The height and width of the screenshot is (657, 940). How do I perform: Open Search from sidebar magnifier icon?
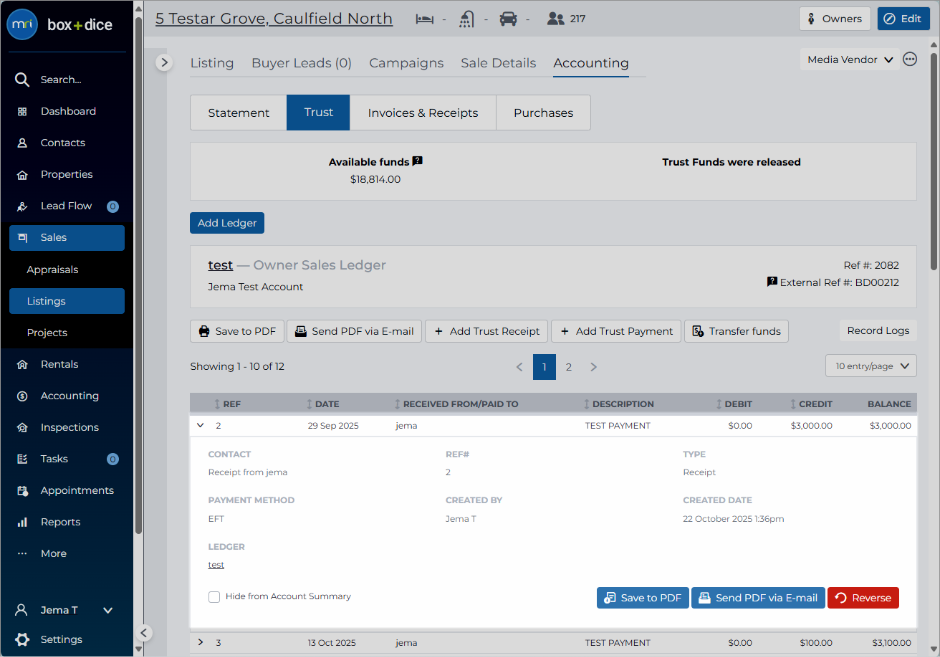(x=22, y=80)
